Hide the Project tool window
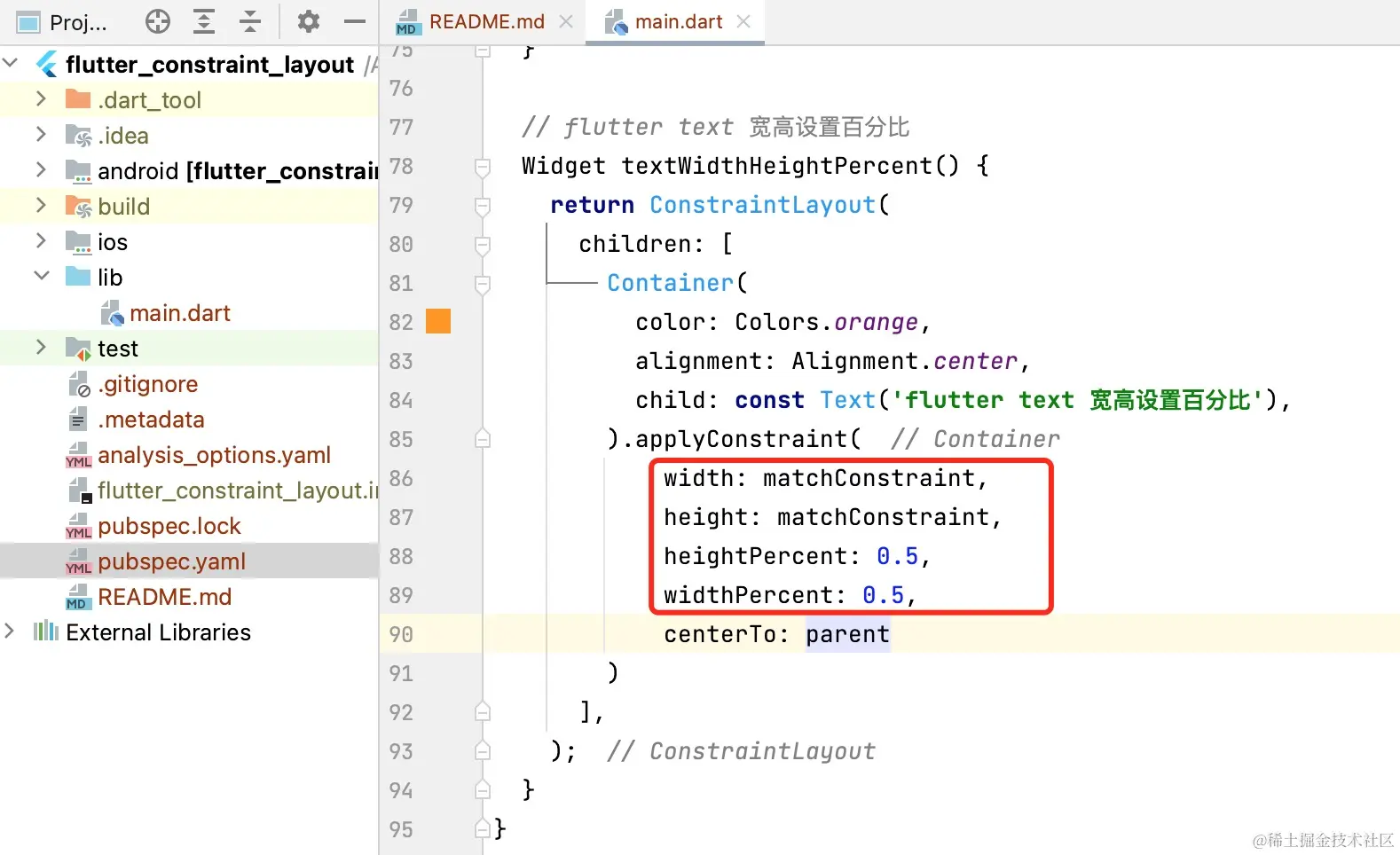The width and height of the screenshot is (1400, 855). pyautogui.click(x=355, y=21)
